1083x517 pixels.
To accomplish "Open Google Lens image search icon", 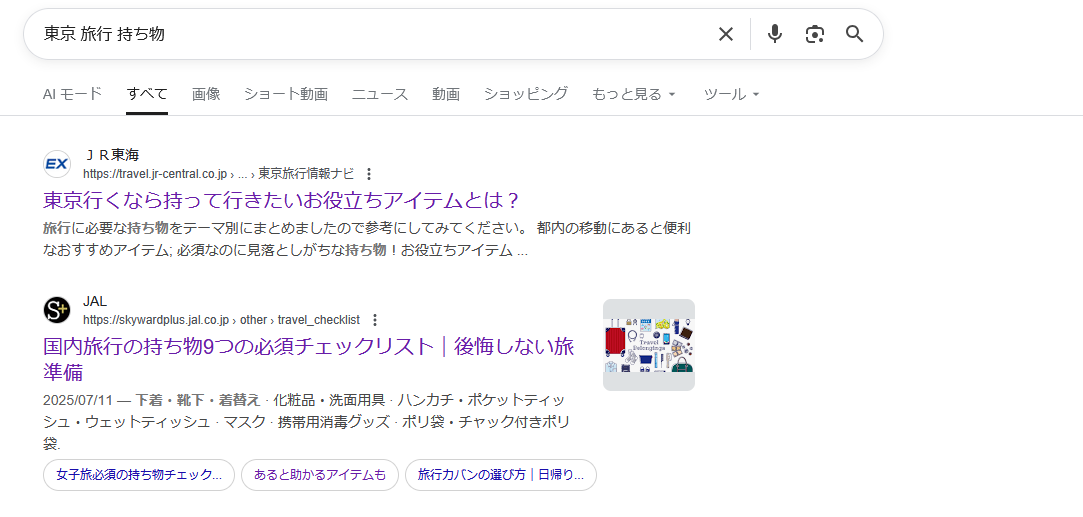I will coord(815,34).
